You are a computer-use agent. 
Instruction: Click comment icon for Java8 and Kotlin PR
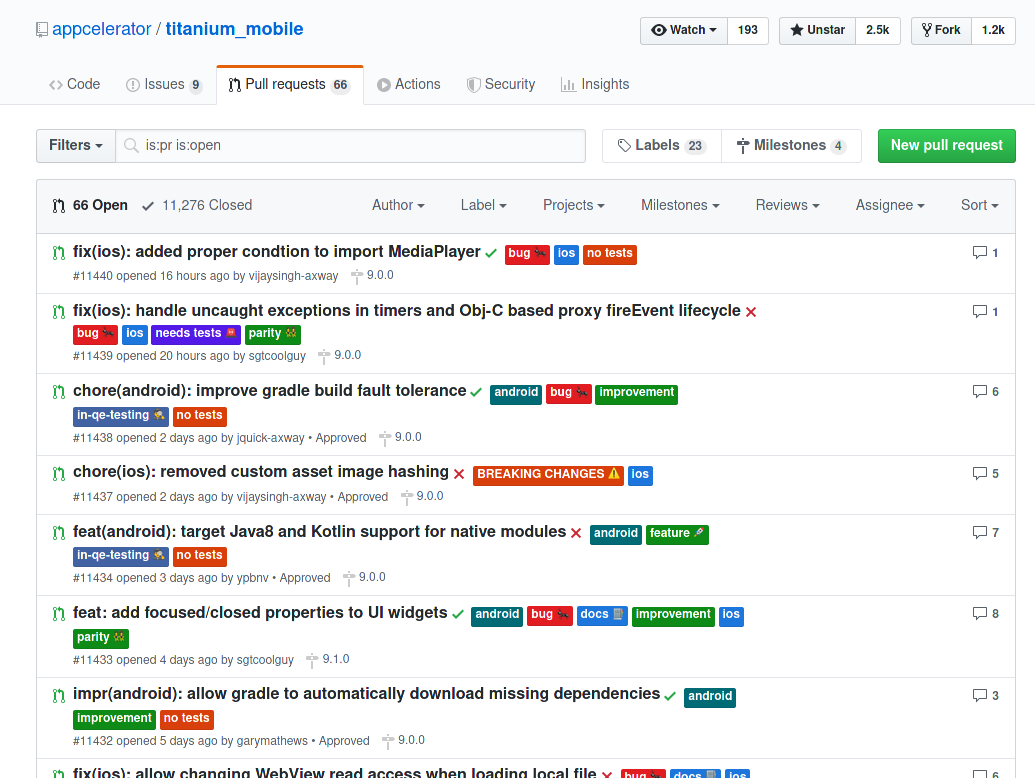[980, 532]
